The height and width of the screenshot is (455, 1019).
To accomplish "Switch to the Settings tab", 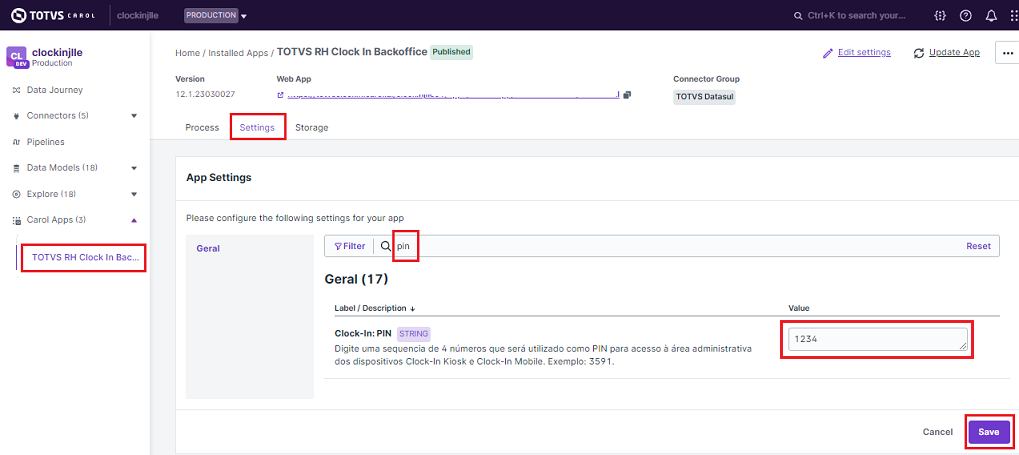I will click(x=257, y=127).
